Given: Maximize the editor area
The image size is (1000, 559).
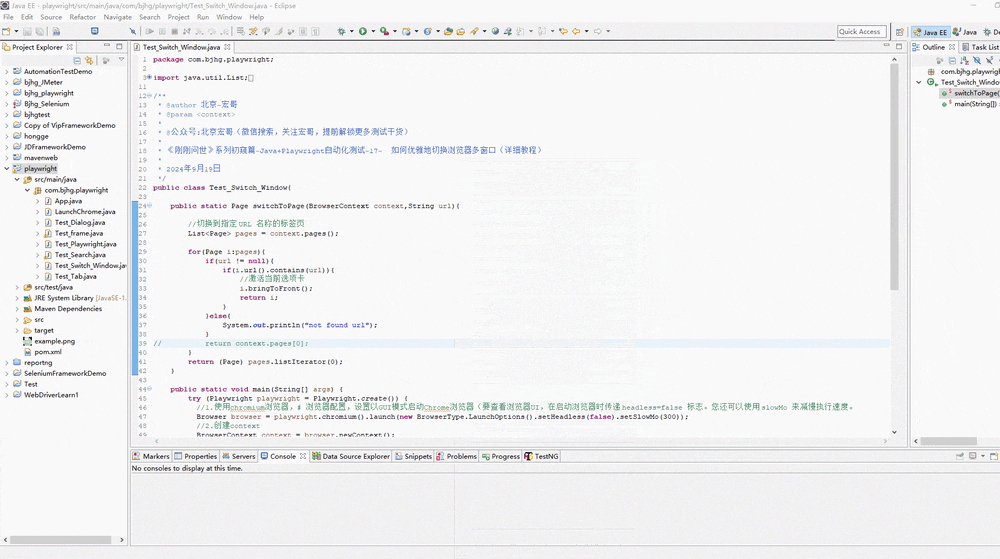Looking at the screenshot, I should click(899, 46).
